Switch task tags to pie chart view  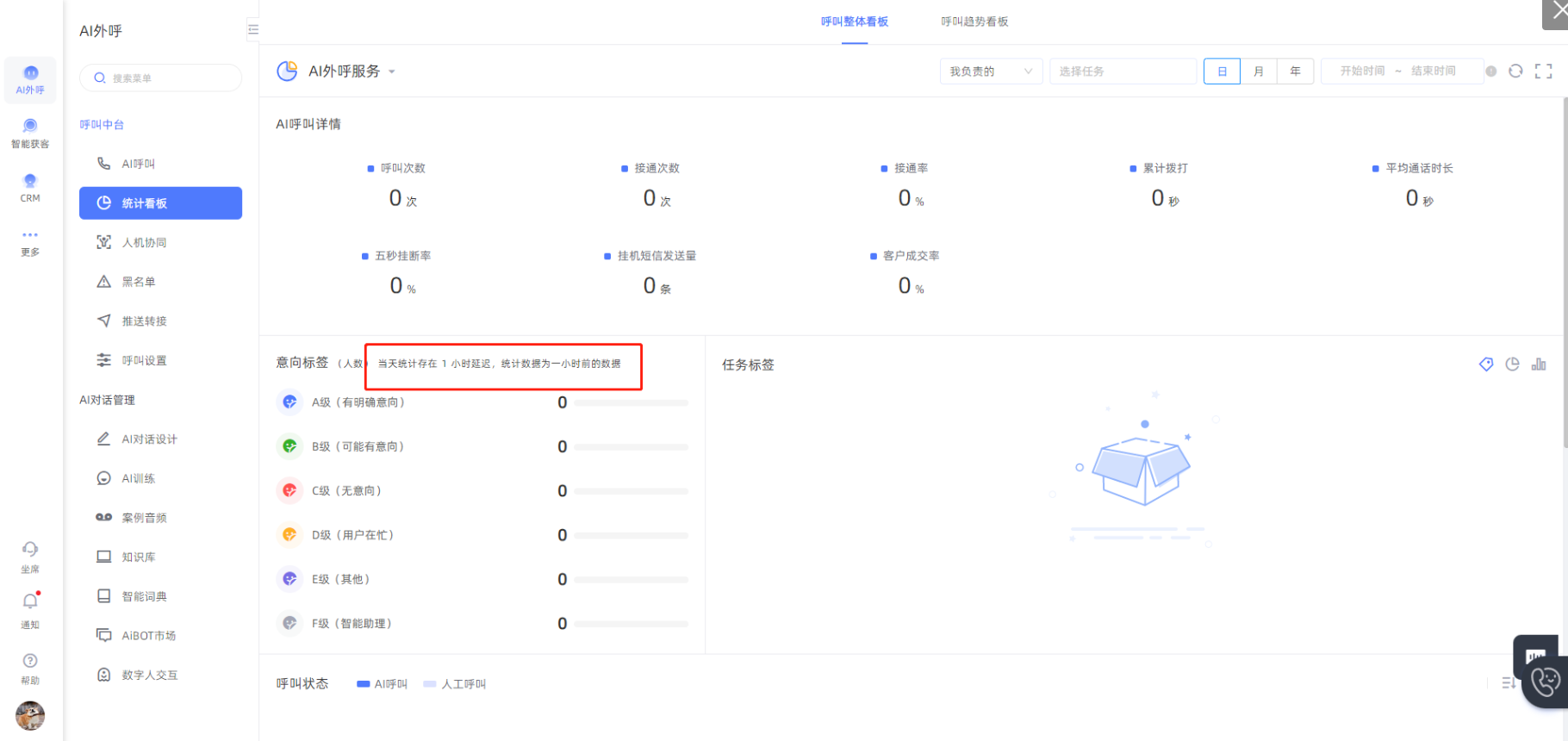1512,364
